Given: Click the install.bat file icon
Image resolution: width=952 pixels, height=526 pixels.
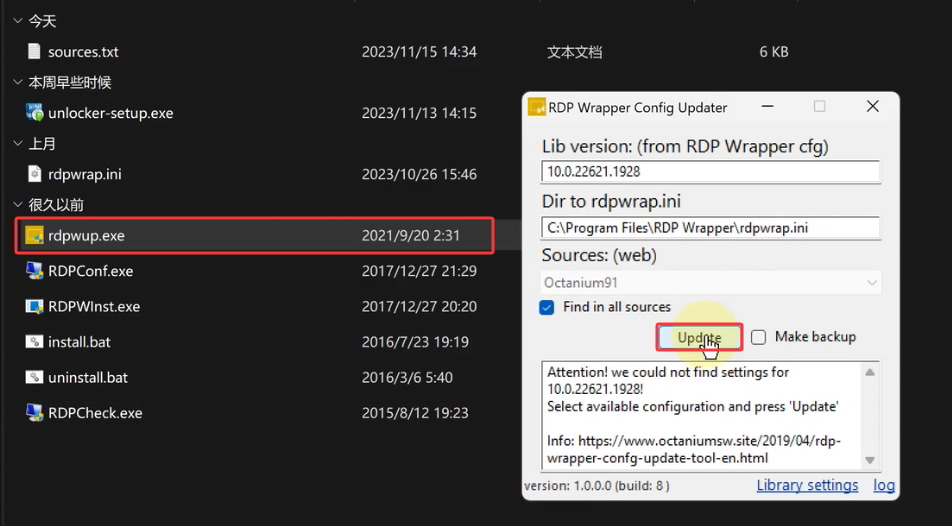Looking at the screenshot, I should [35, 342].
